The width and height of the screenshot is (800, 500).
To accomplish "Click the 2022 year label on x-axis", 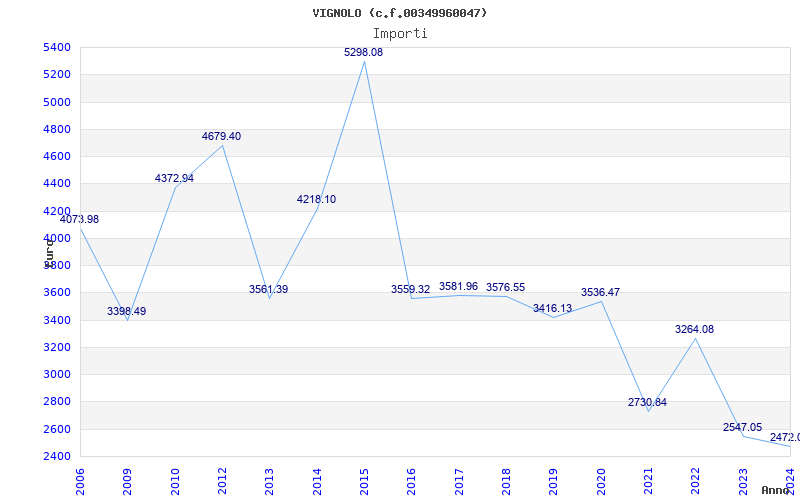I will (x=695, y=482).
